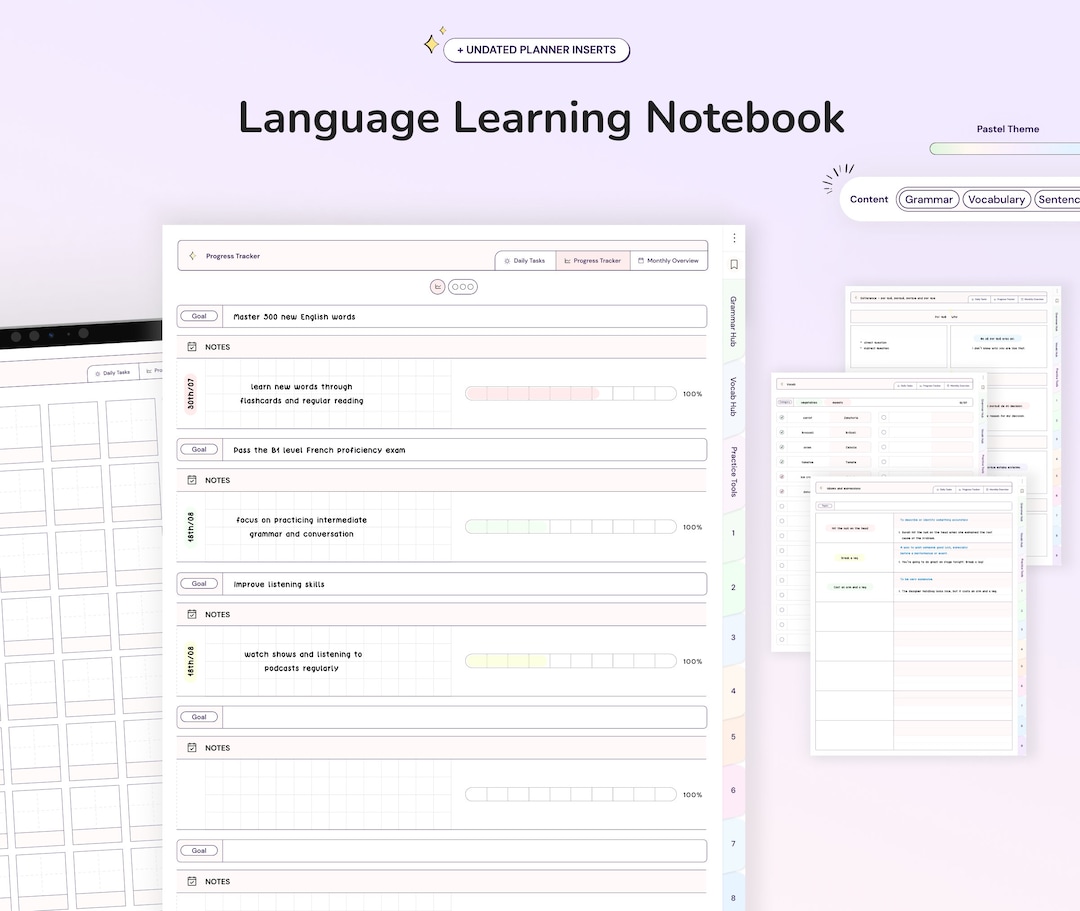Viewport: 1080px width, 911px height.
Task: Click the three-dot menu icon on the planner
Action: (733, 238)
